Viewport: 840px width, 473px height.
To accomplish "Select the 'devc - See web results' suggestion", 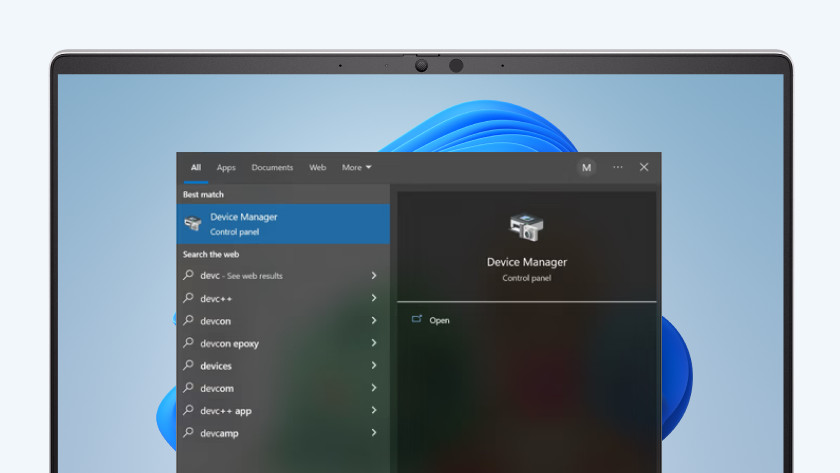I will click(283, 276).
